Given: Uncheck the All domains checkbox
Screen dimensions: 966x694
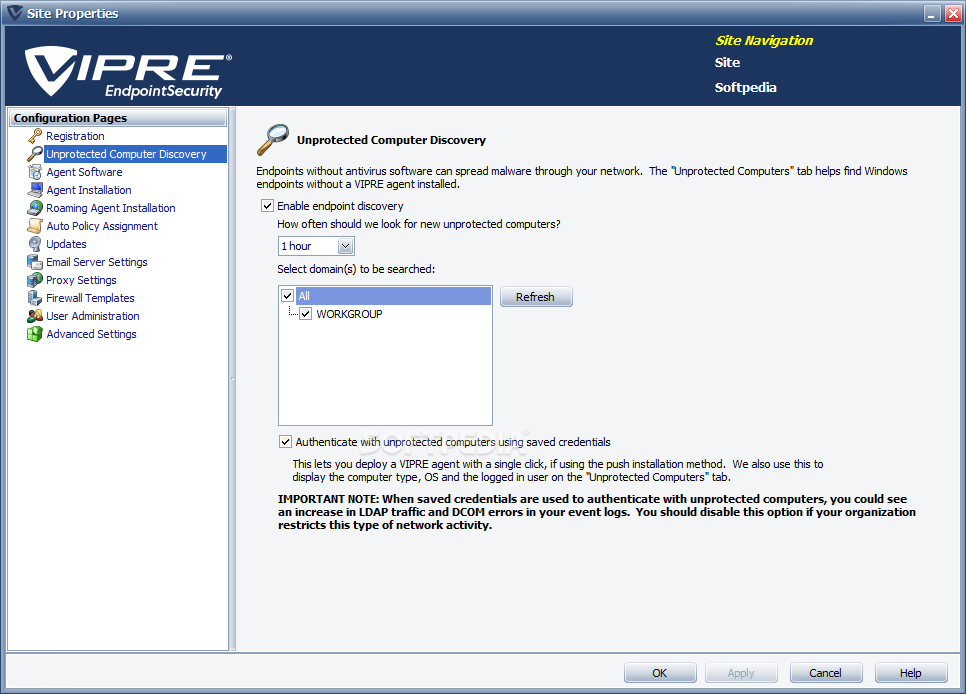Looking at the screenshot, I should (x=287, y=296).
